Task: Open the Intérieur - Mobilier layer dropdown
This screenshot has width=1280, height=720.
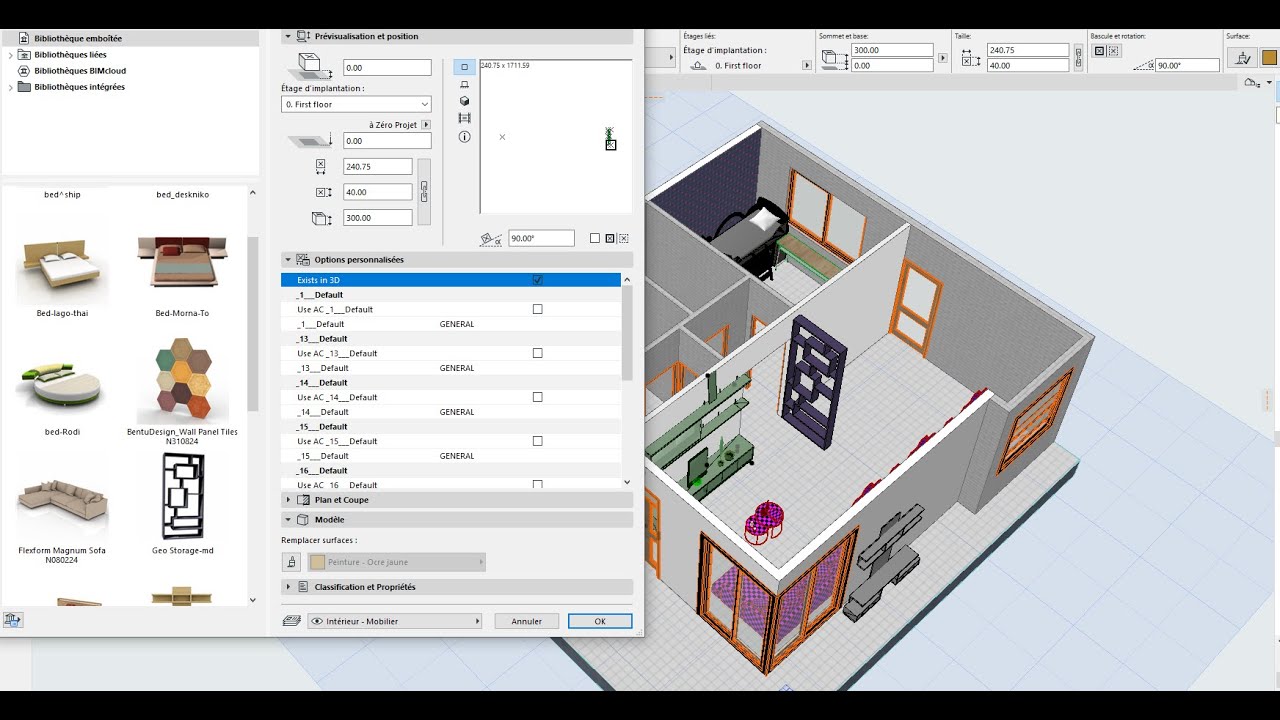Action: pos(395,621)
